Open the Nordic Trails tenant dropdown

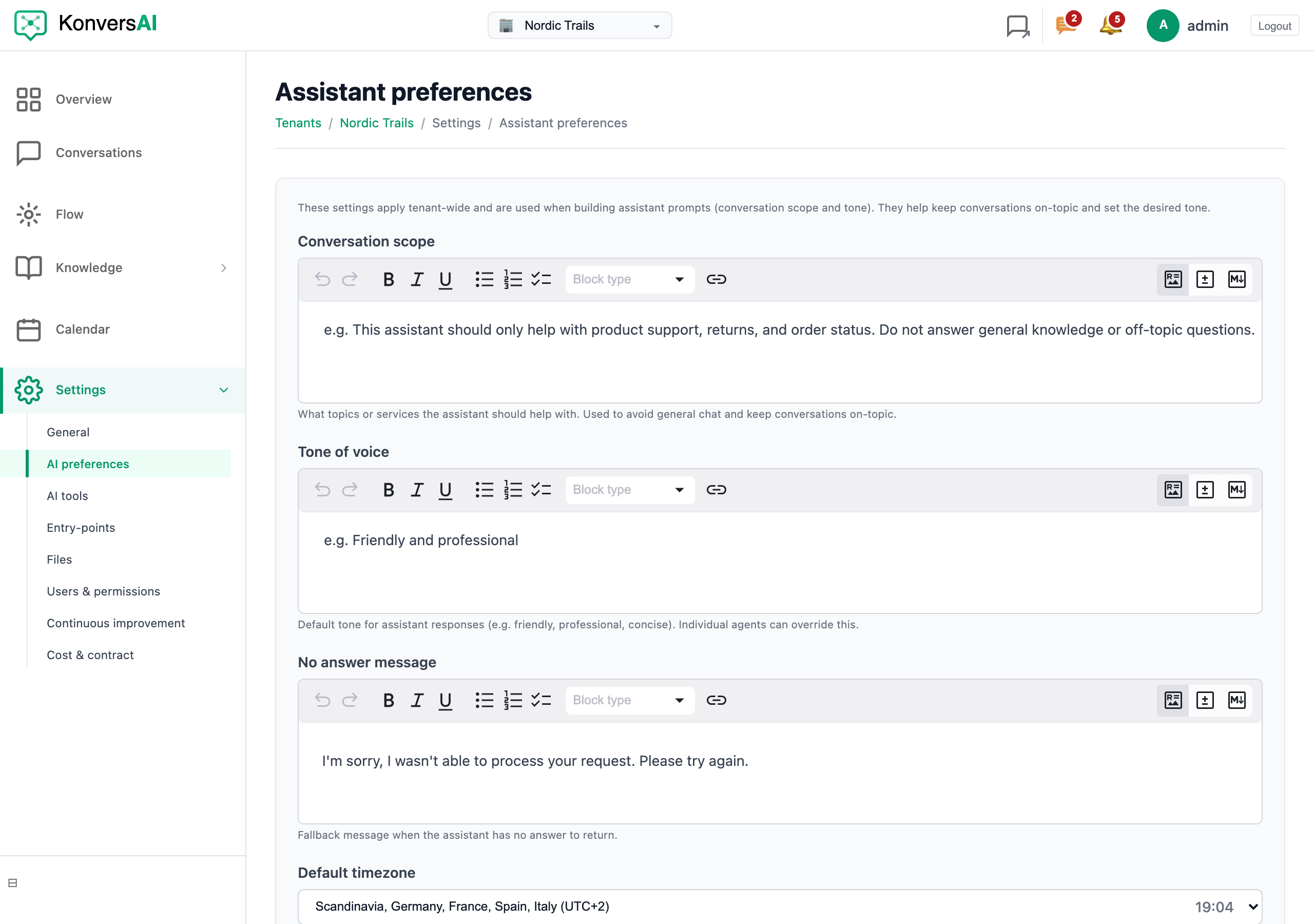(x=579, y=26)
